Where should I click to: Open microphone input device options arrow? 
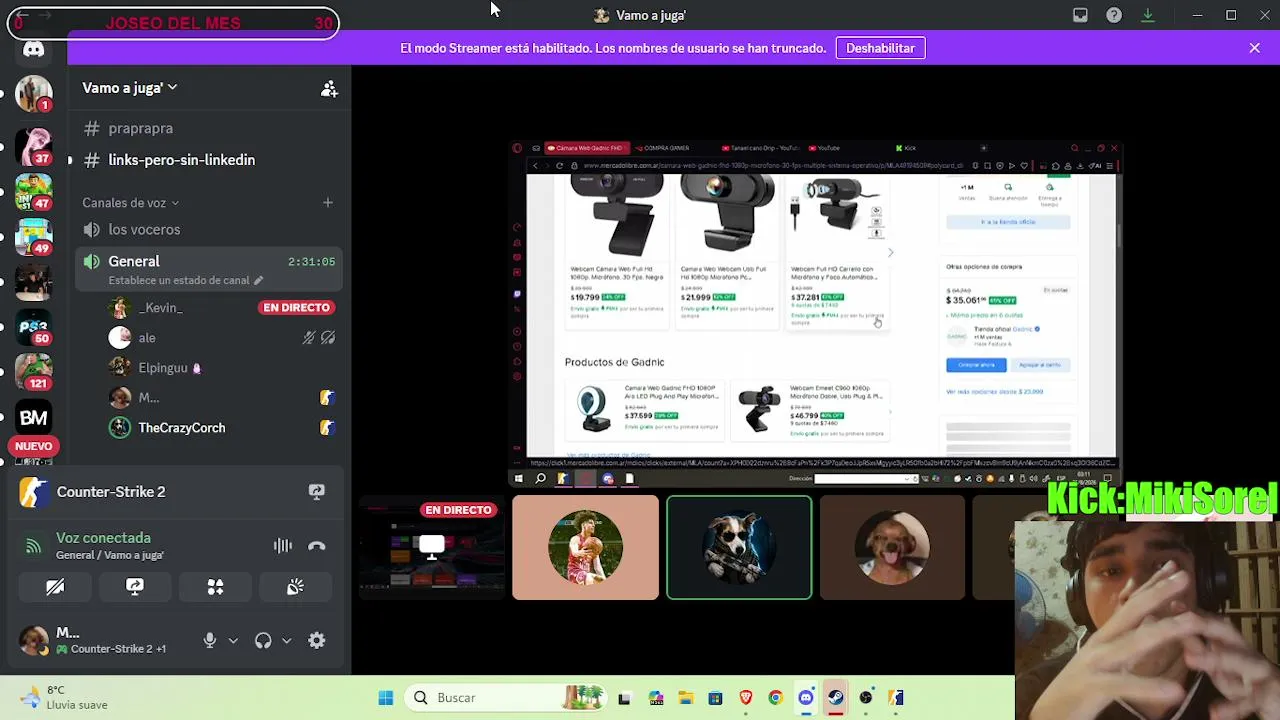[233, 641]
